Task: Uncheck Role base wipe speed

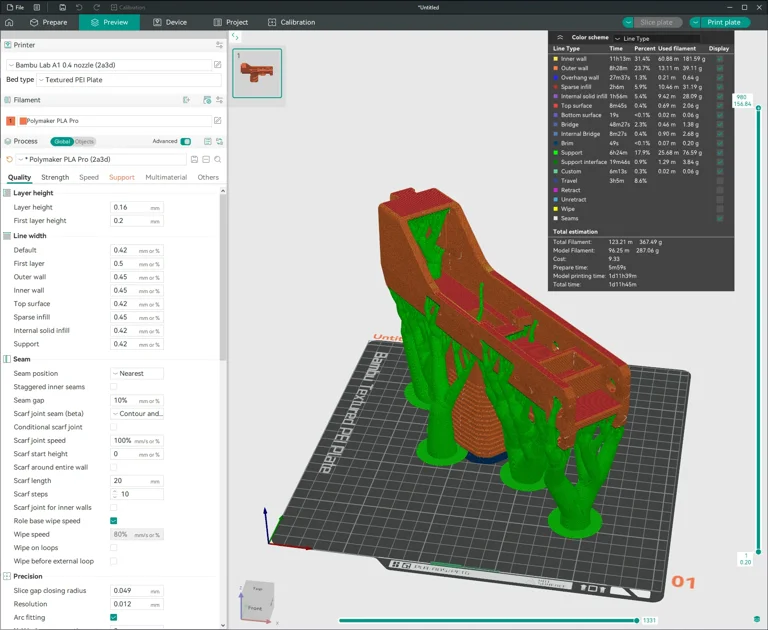Action: tap(113, 521)
